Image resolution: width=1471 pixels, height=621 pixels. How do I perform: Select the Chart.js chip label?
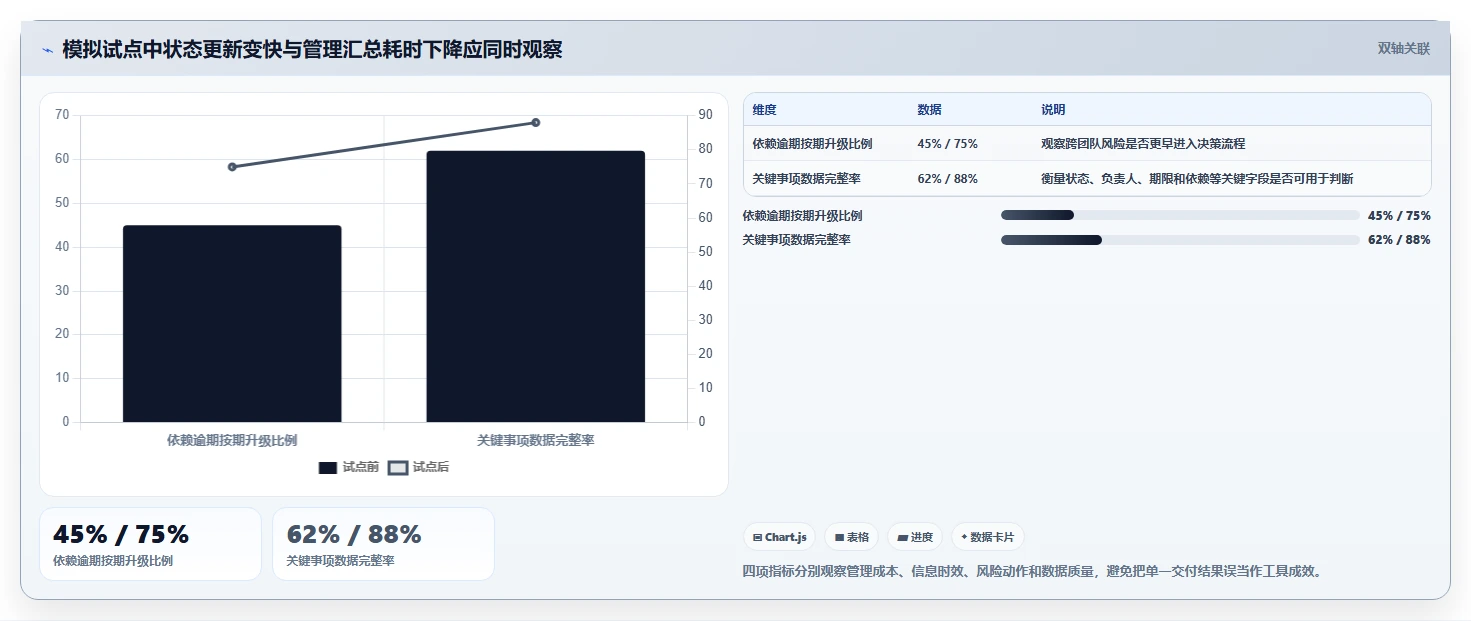pos(786,537)
